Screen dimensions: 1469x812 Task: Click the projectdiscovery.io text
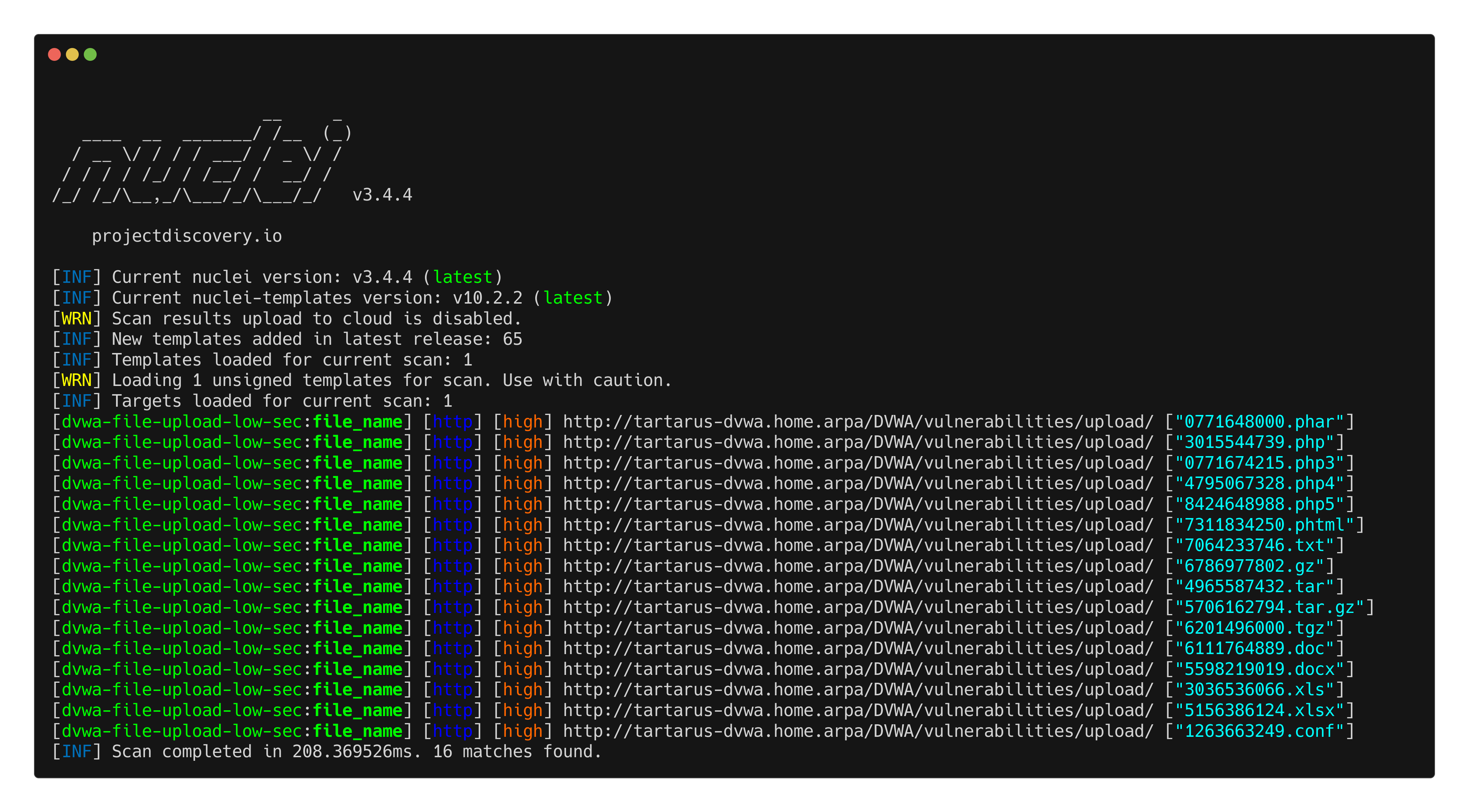point(187,236)
